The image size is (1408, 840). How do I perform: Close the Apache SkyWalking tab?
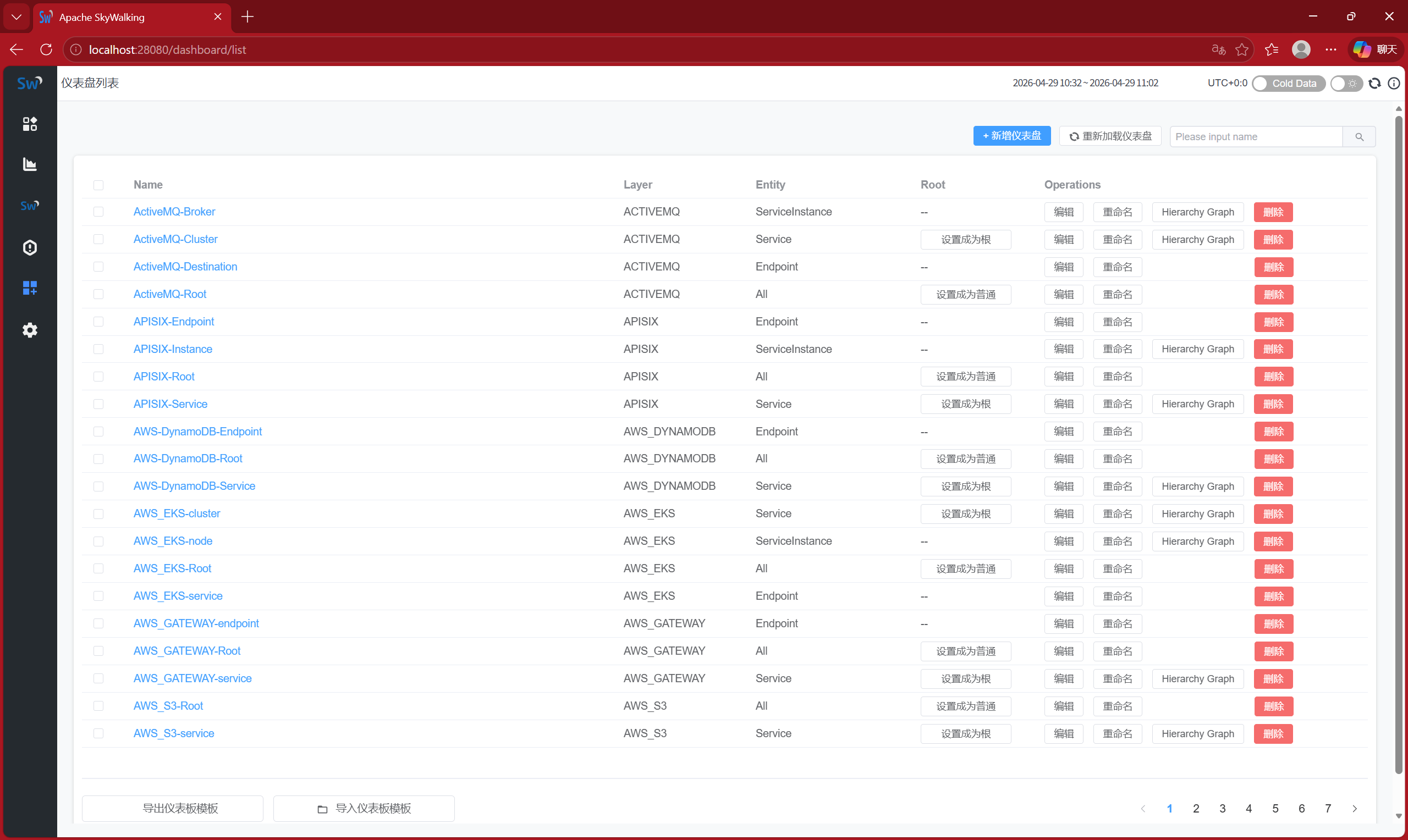click(218, 17)
